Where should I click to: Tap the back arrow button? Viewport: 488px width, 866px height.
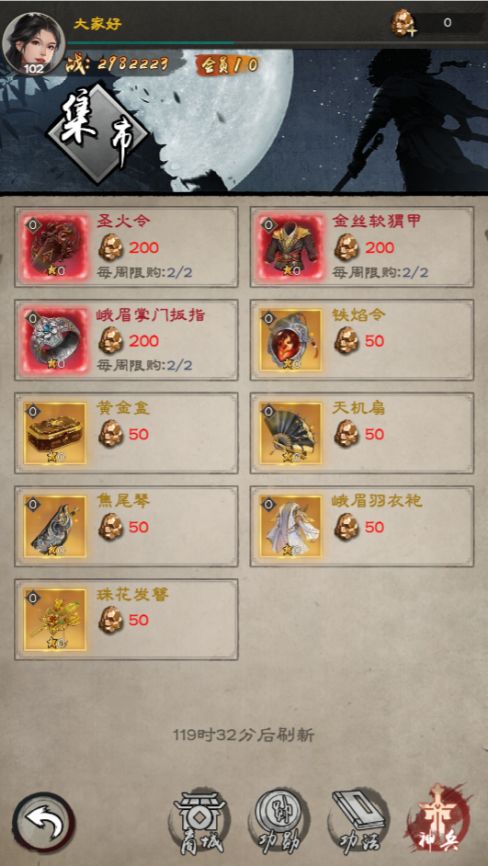click(44, 824)
